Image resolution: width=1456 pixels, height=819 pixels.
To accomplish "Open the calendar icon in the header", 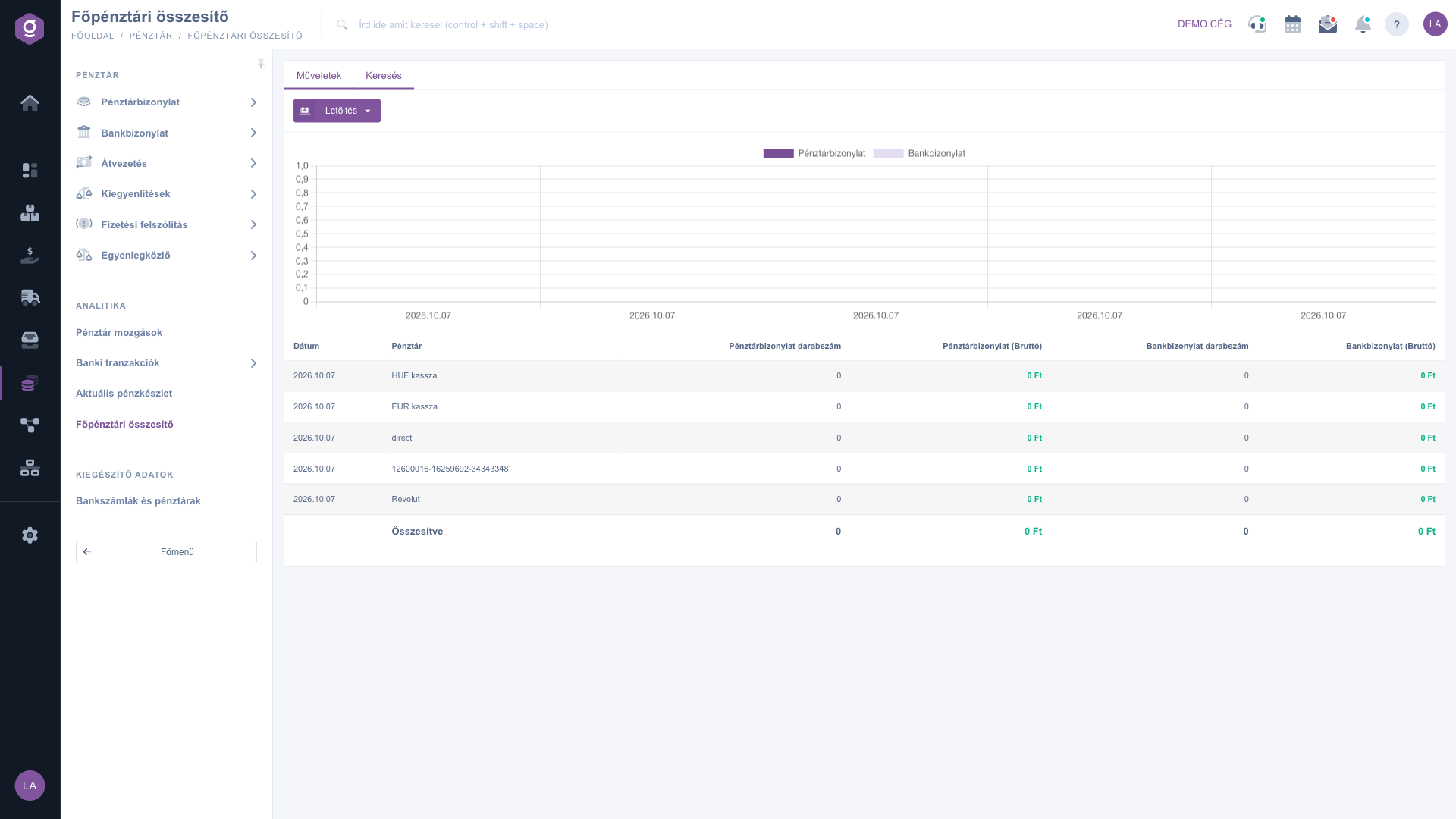I will pos(1292,24).
